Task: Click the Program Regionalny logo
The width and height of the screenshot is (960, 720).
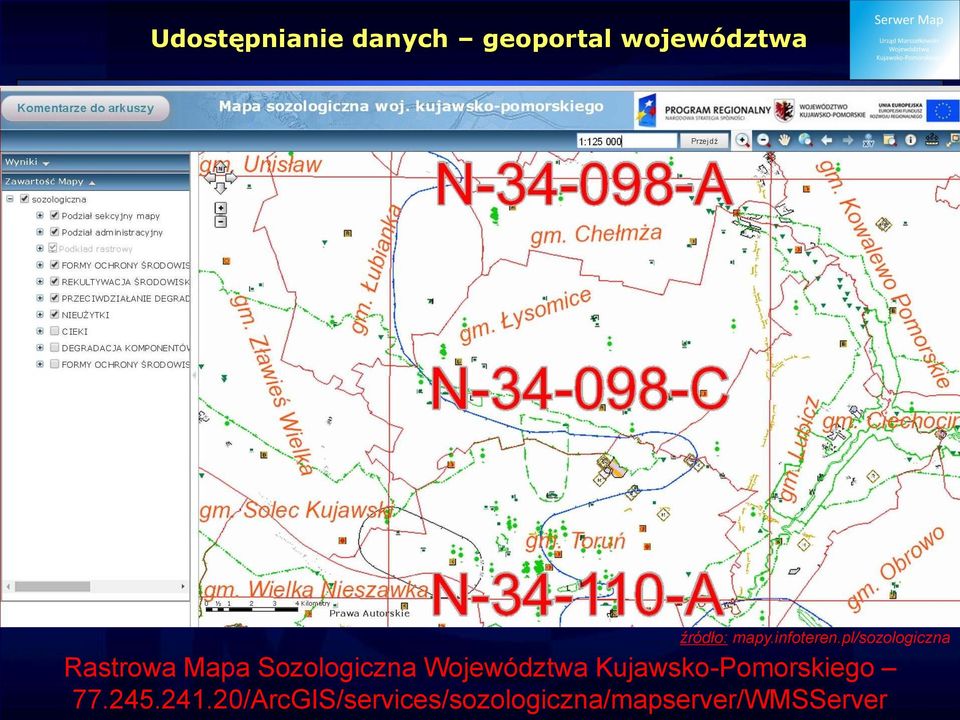Action: [x=704, y=110]
